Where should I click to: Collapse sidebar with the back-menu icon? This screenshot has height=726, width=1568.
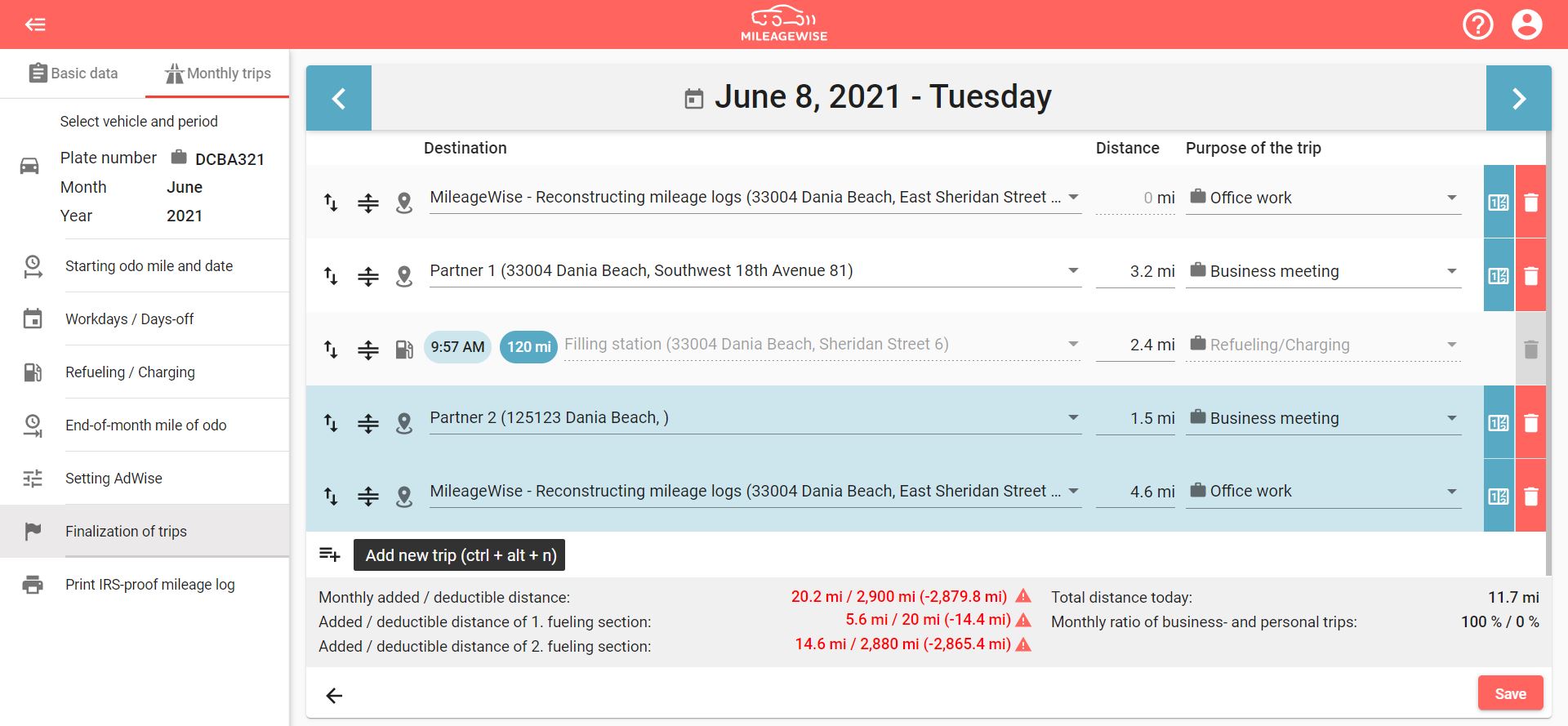coord(35,24)
